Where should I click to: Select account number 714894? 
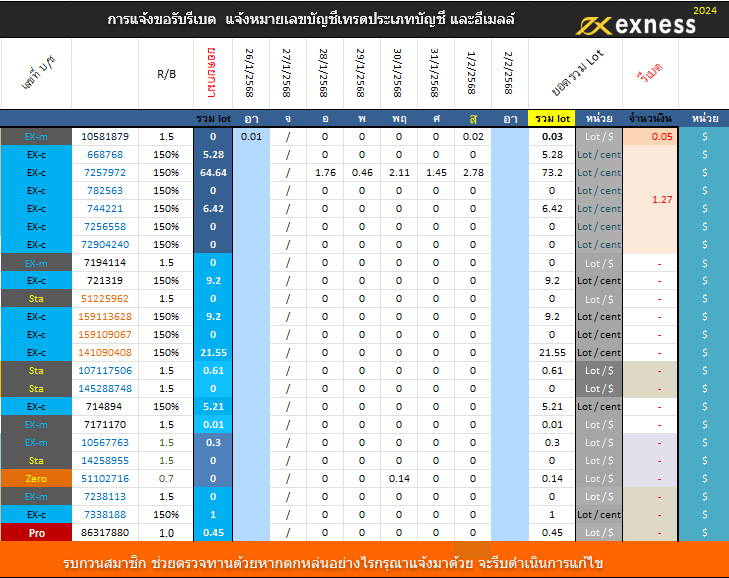point(104,406)
